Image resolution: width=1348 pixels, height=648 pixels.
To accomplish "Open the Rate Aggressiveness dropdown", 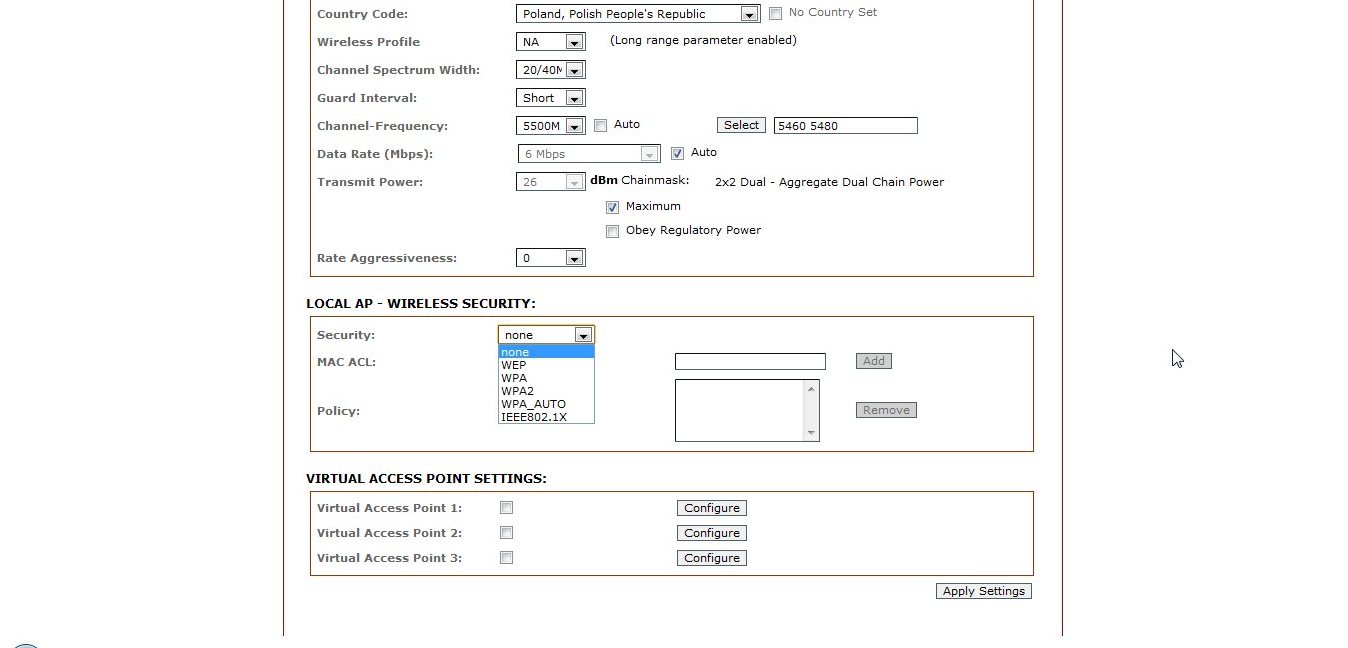I will pos(550,258).
